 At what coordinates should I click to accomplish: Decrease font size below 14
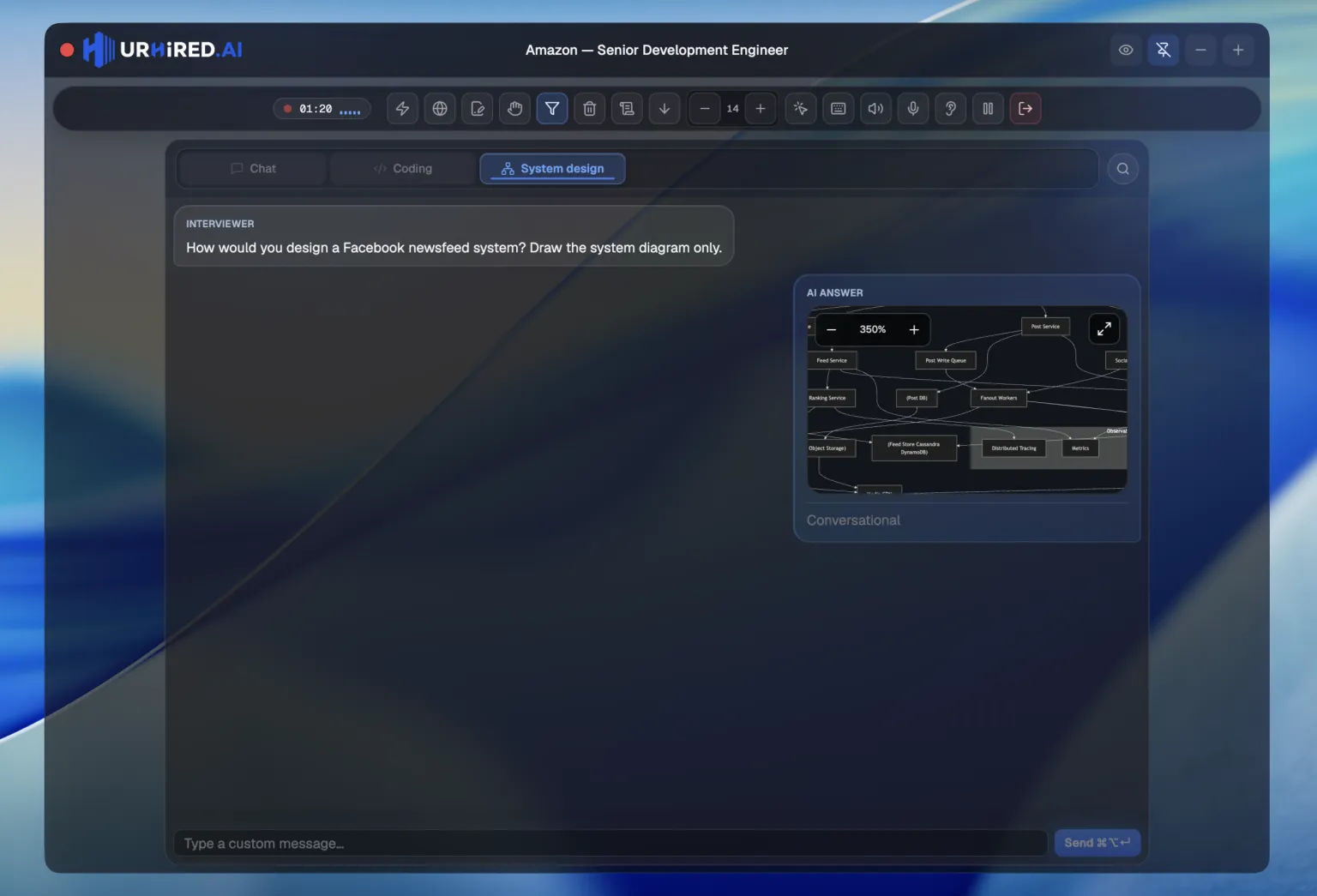(x=705, y=109)
